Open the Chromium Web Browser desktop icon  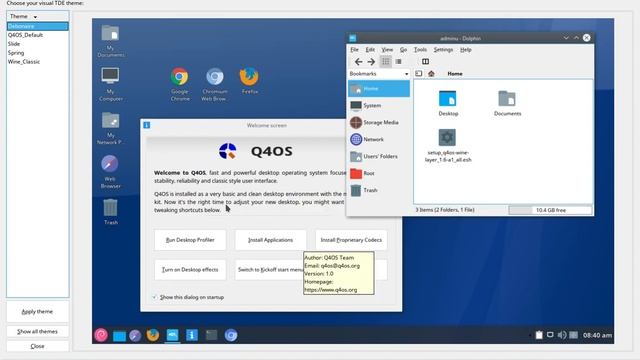pyautogui.click(x=214, y=84)
